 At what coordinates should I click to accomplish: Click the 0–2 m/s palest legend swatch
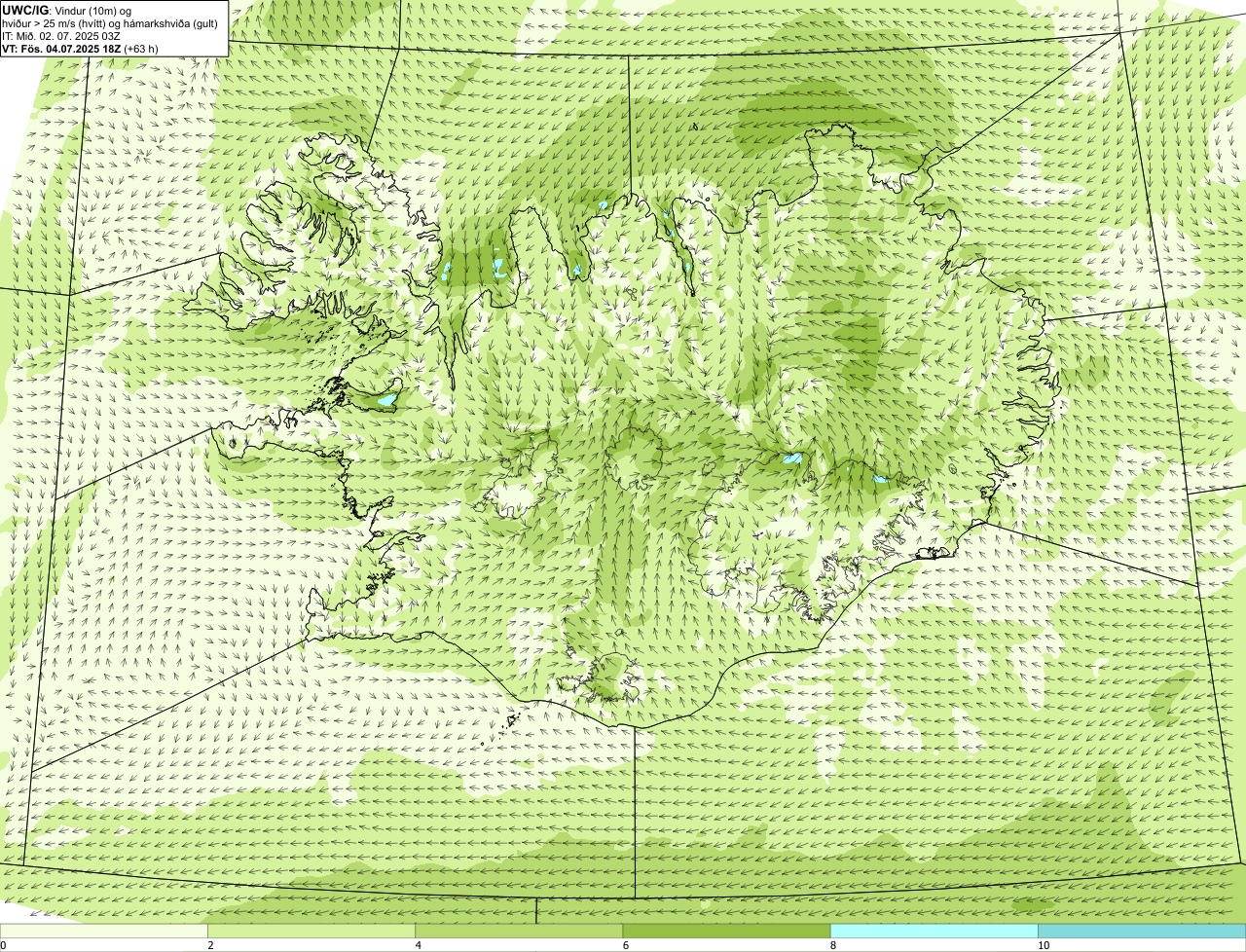pyautogui.click(x=104, y=932)
